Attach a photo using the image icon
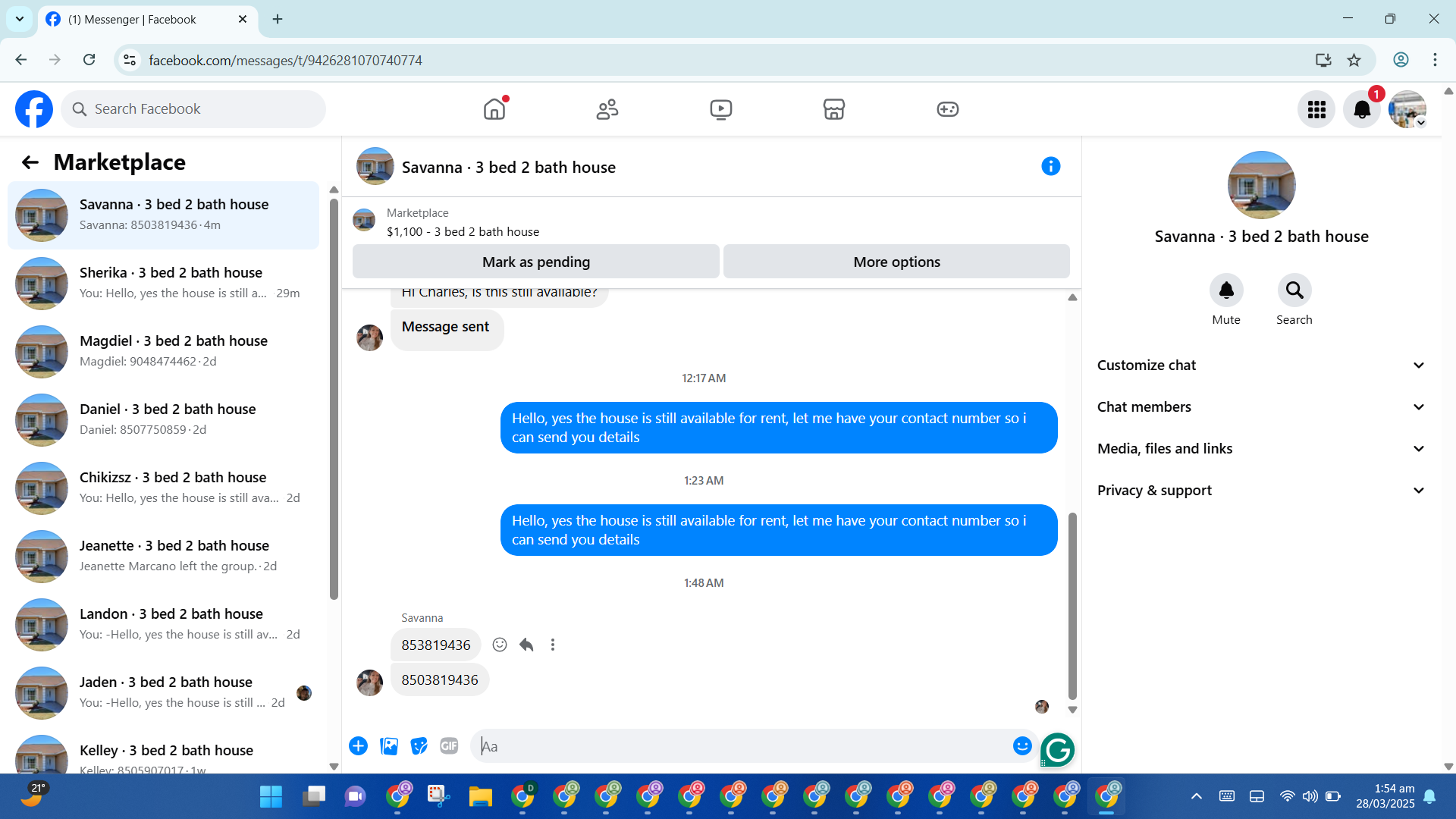Image resolution: width=1456 pixels, height=819 pixels. pos(389,746)
